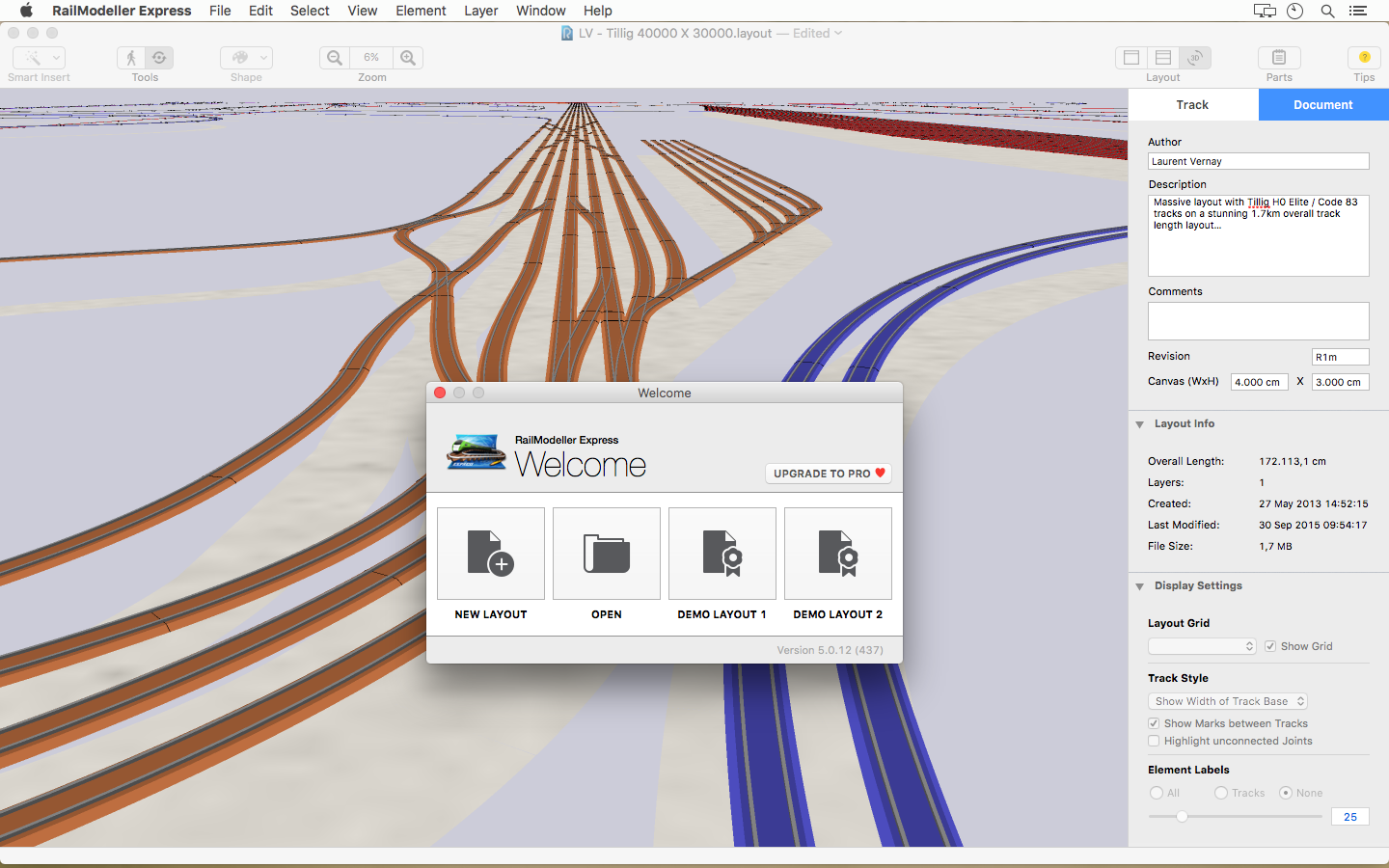1389x868 pixels.
Task: Click the Open folder icon
Action: (x=607, y=554)
